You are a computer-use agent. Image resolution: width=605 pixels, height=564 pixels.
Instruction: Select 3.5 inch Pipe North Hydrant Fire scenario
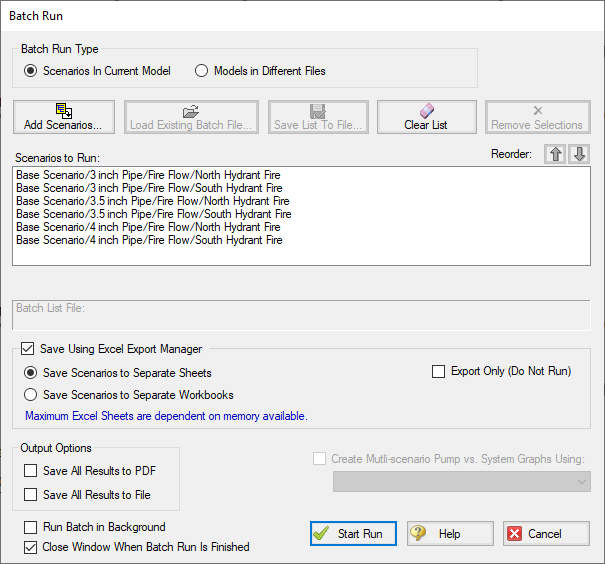click(x=153, y=201)
